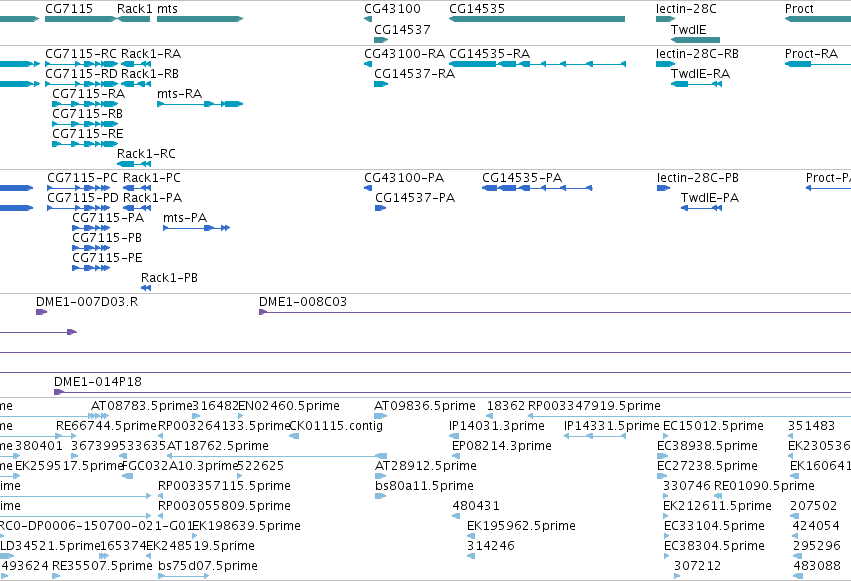851x581 pixels.
Task: Click transcript lectin-28C-RB
Action: (x=697, y=54)
